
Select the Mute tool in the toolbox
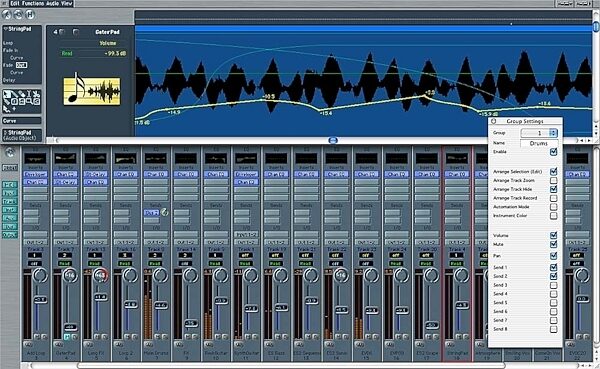[x=21, y=101]
